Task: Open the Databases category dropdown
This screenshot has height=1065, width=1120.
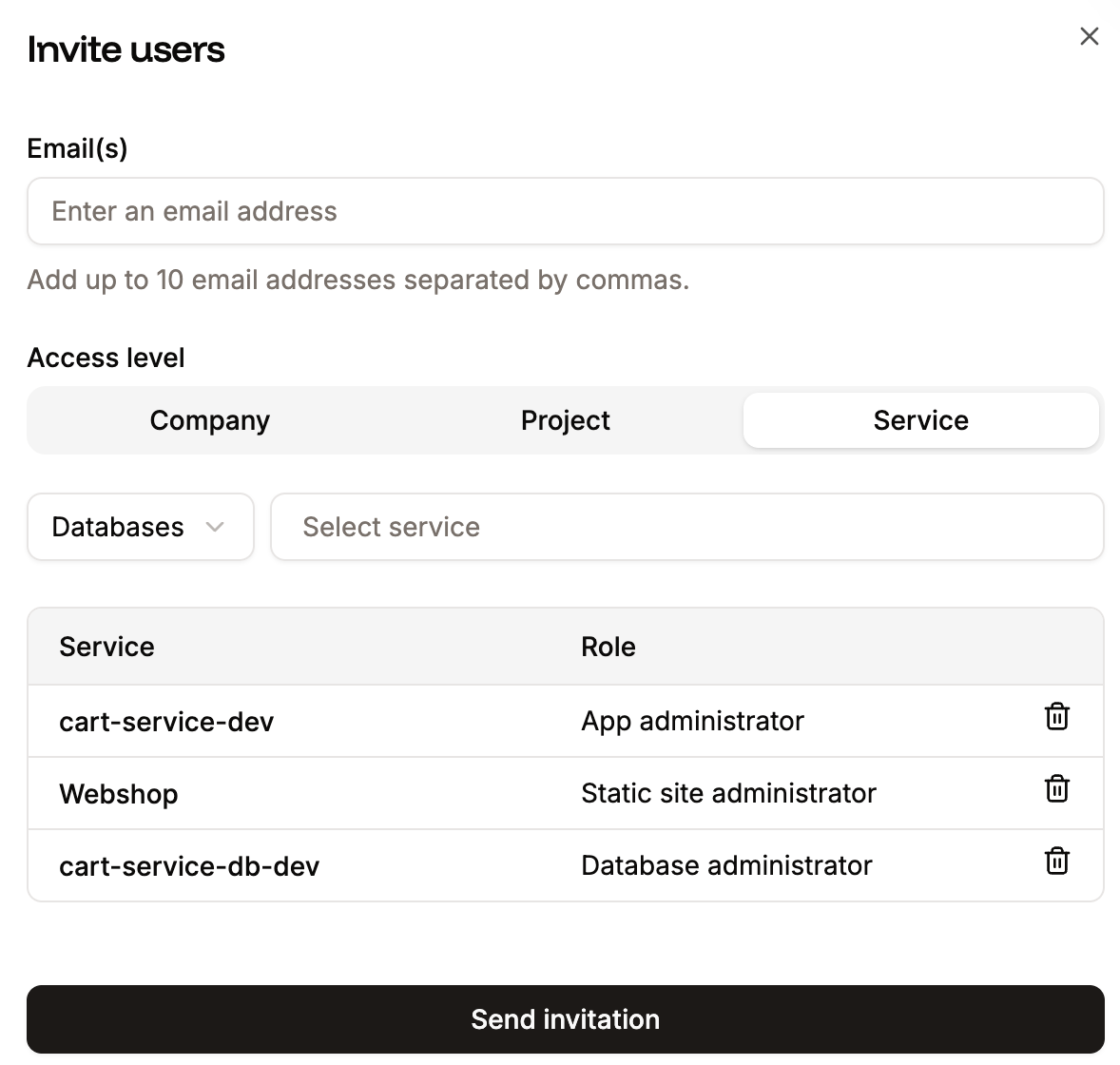Action: 140,527
